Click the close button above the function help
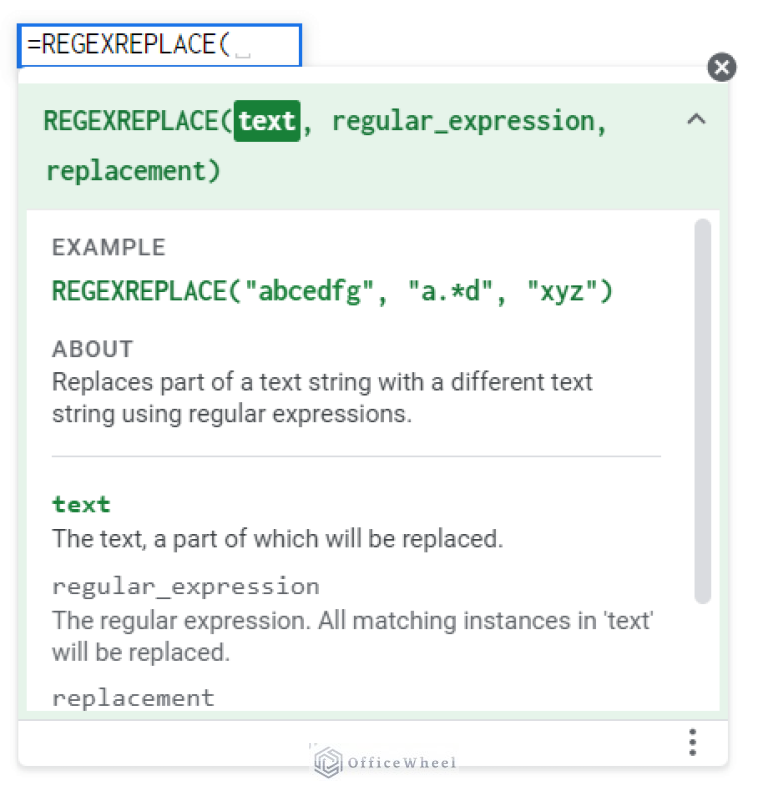This screenshot has width=768, height=801. (x=722, y=68)
